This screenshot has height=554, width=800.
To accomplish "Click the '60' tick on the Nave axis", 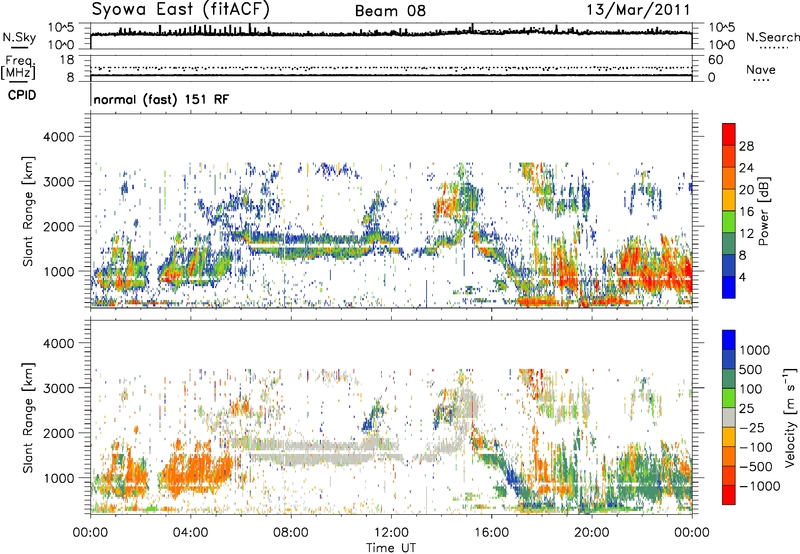I will [715, 60].
